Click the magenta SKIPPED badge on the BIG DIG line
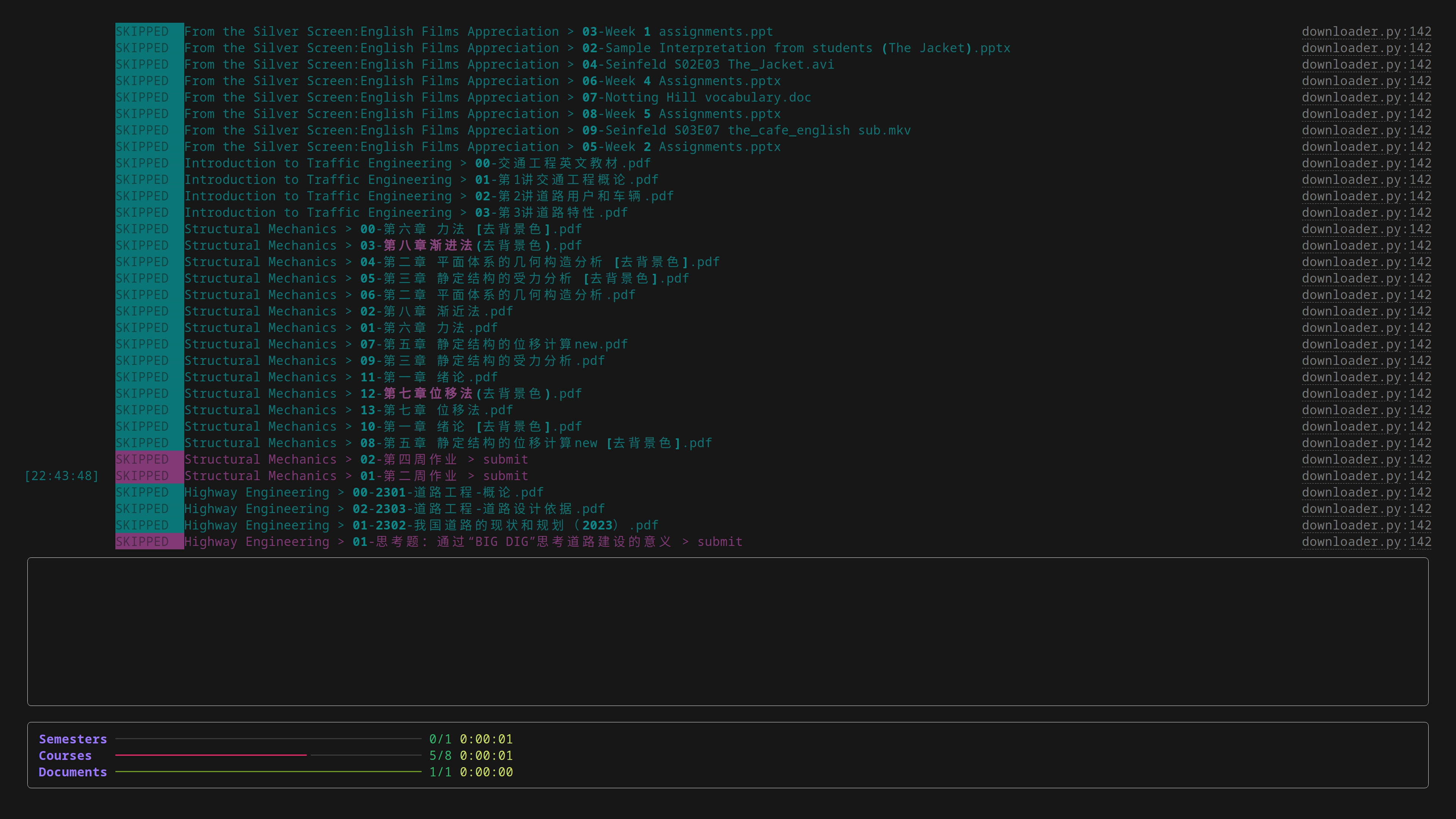1456x819 pixels. (x=149, y=541)
